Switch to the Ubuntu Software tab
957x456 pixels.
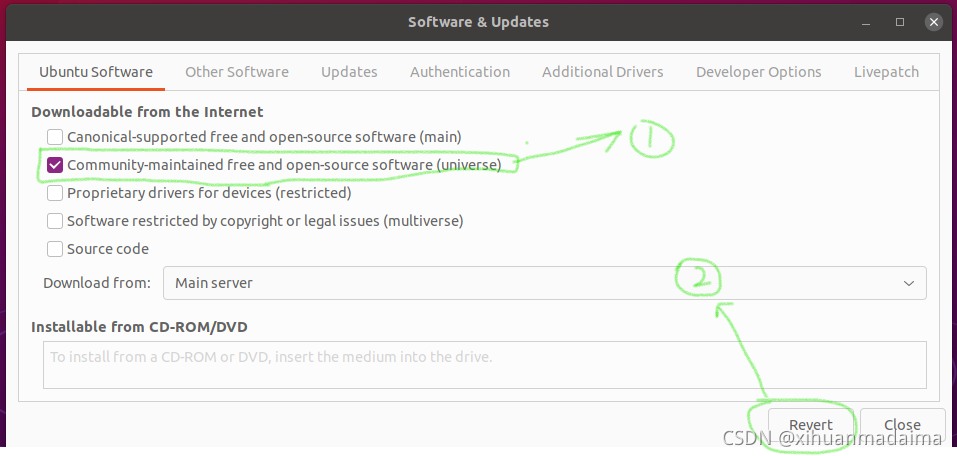pos(96,72)
